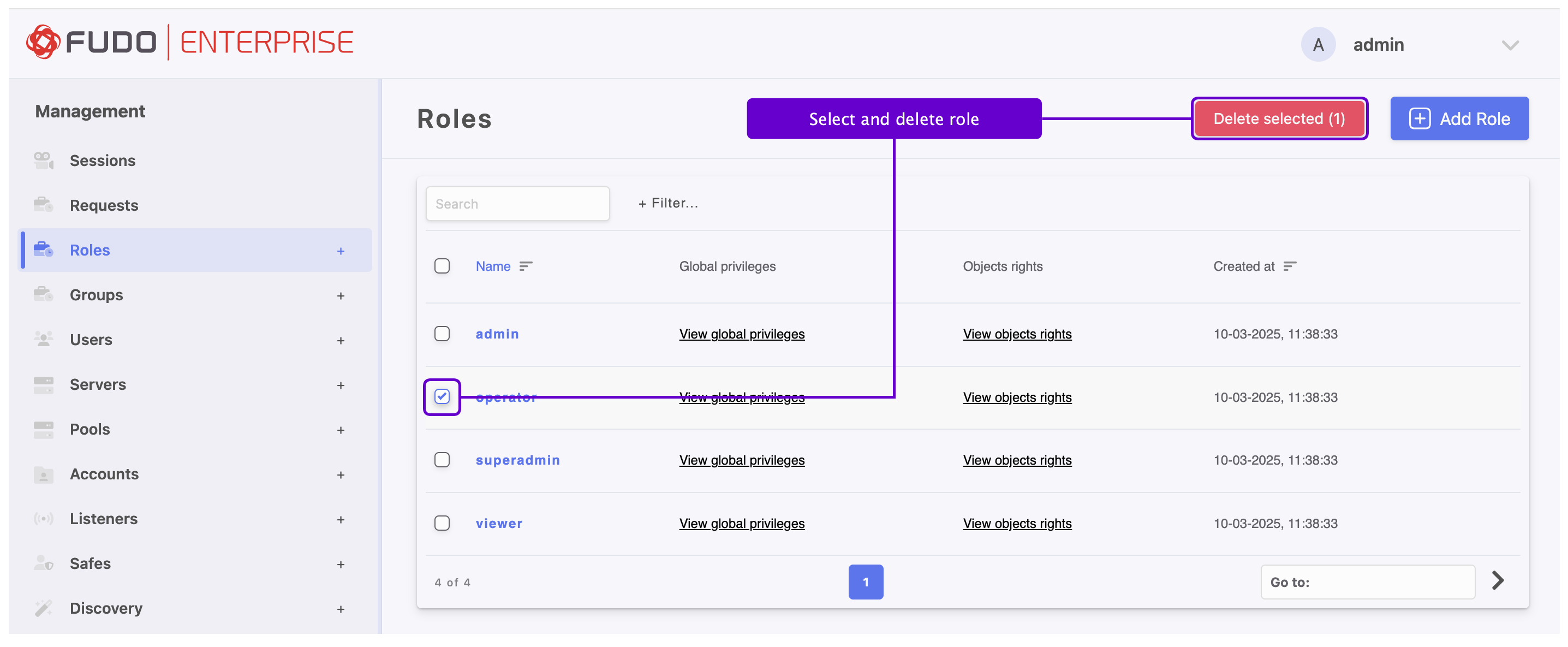Click the plus icon next to Listeners
The image size is (1568, 647).
coord(341,520)
